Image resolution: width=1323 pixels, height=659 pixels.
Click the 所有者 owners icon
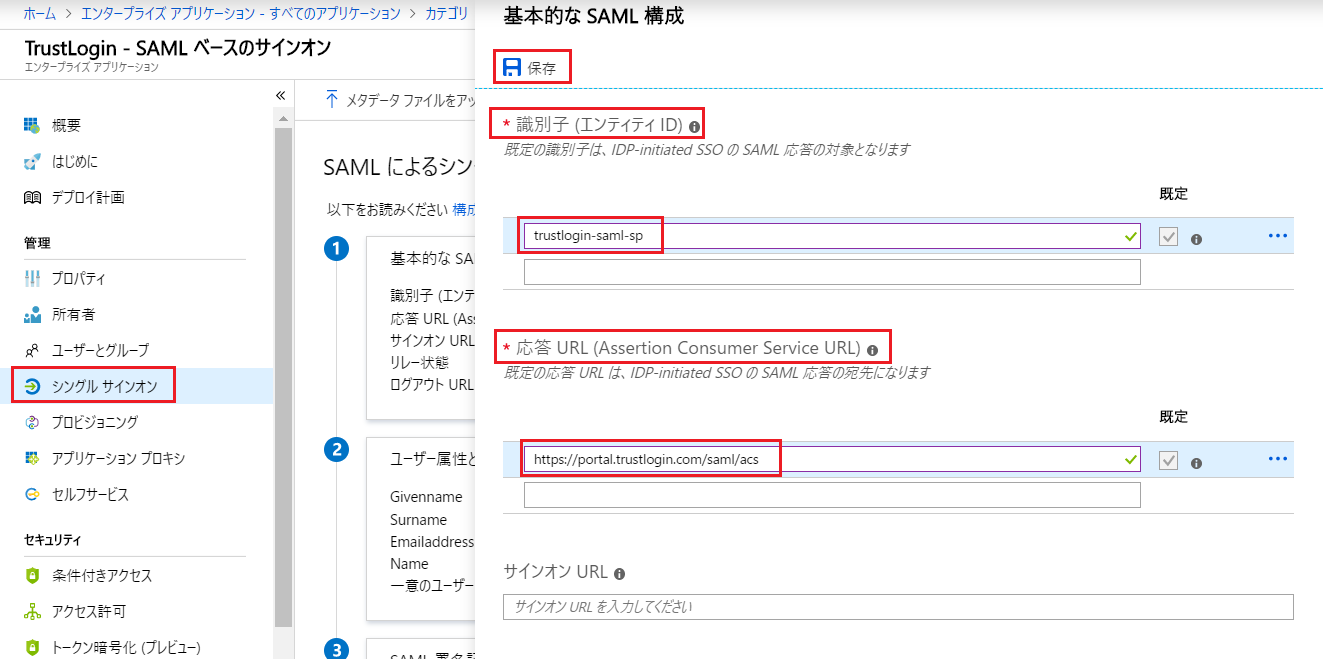tap(32, 314)
